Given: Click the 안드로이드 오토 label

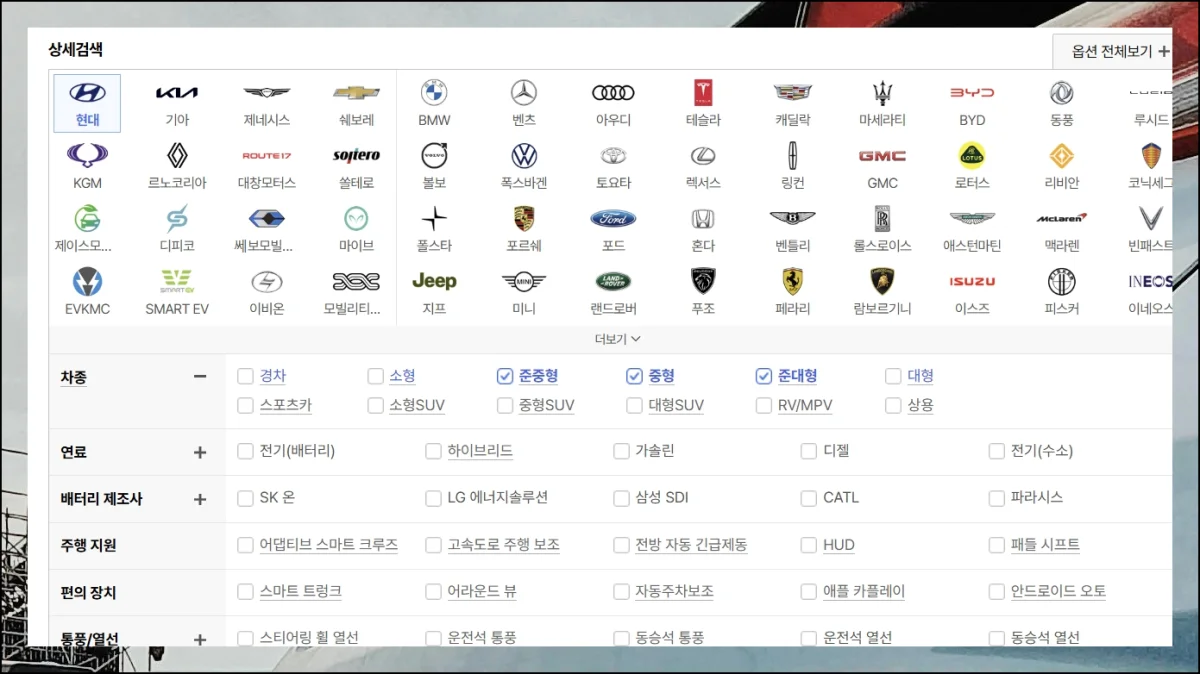Looking at the screenshot, I should (1059, 591).
